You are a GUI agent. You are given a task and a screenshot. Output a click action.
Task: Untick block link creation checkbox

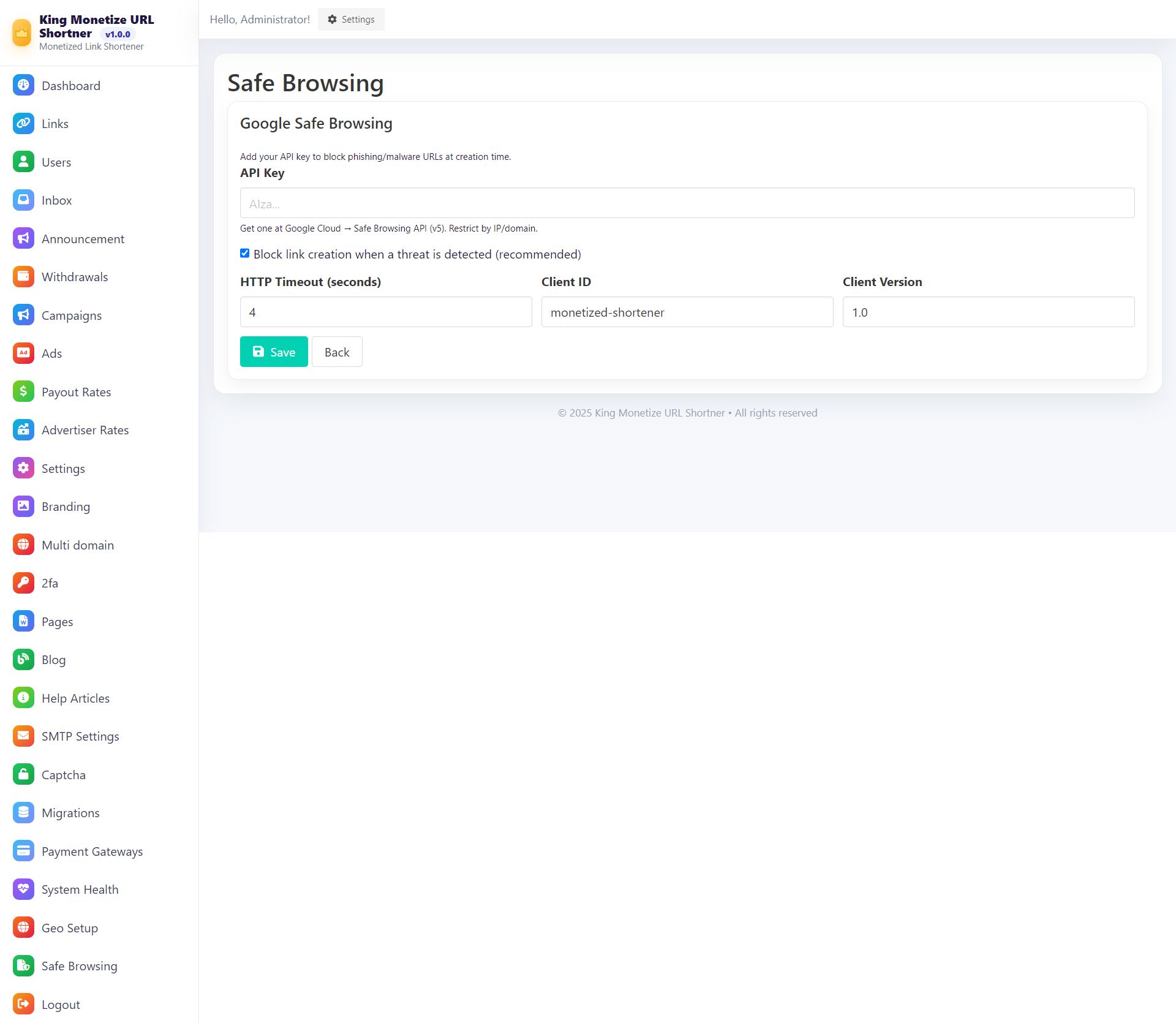click(245, 254)
